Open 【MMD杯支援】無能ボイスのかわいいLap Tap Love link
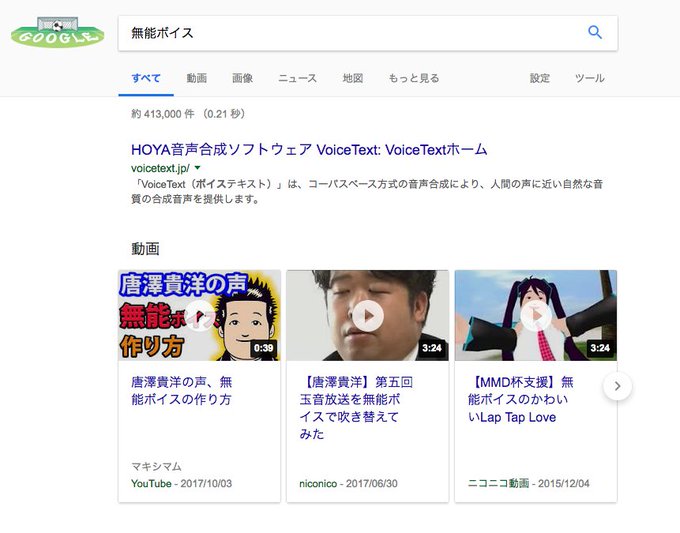The width and height of the screenshot is (680, 533). pos(521,399)
